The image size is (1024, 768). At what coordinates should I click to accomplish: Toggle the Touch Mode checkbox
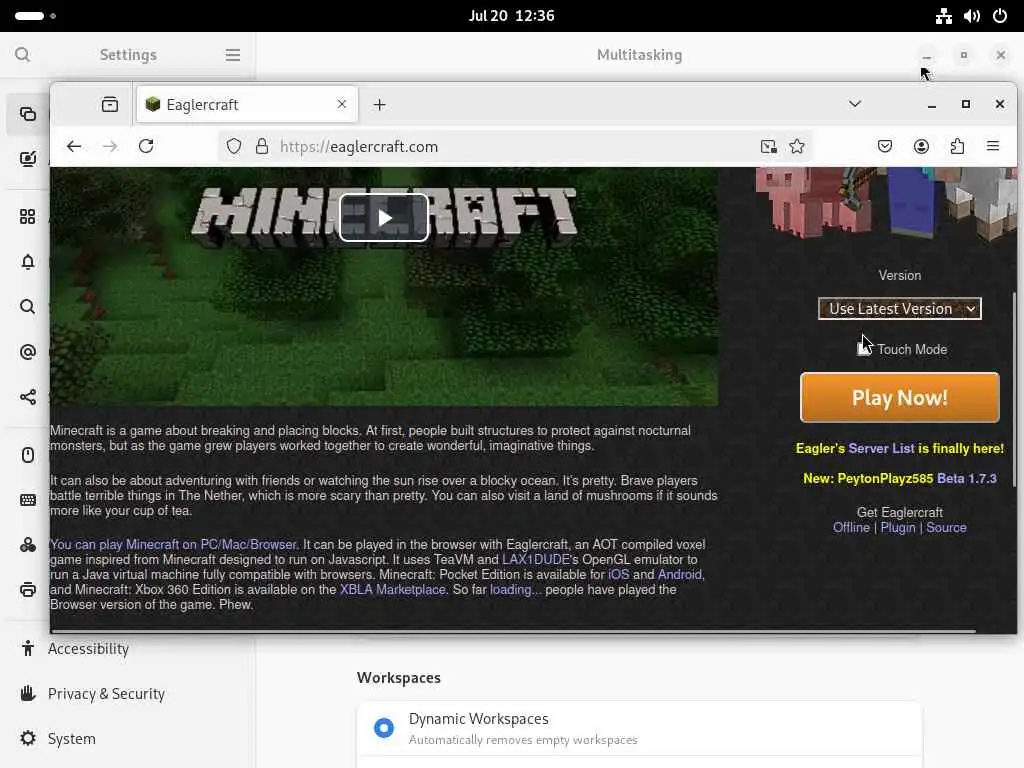point(864,349)
